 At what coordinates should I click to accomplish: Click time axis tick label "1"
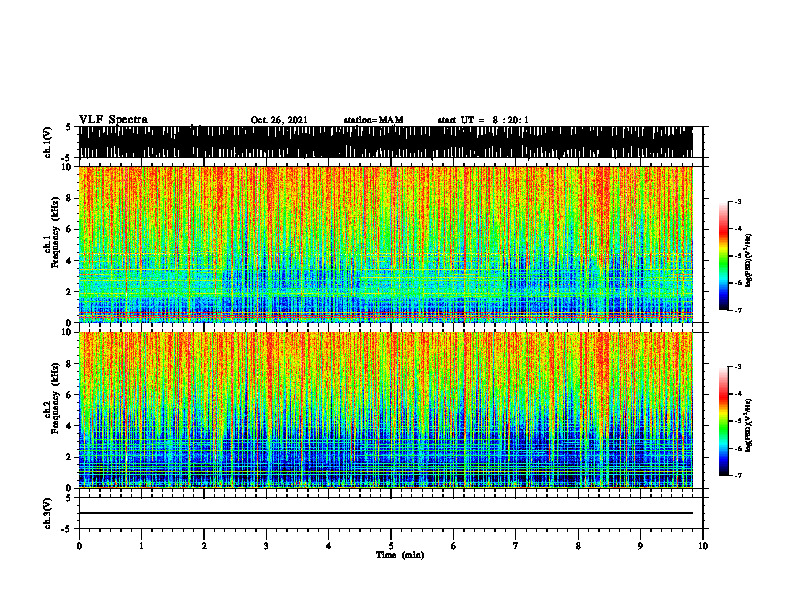click(141, 546)
